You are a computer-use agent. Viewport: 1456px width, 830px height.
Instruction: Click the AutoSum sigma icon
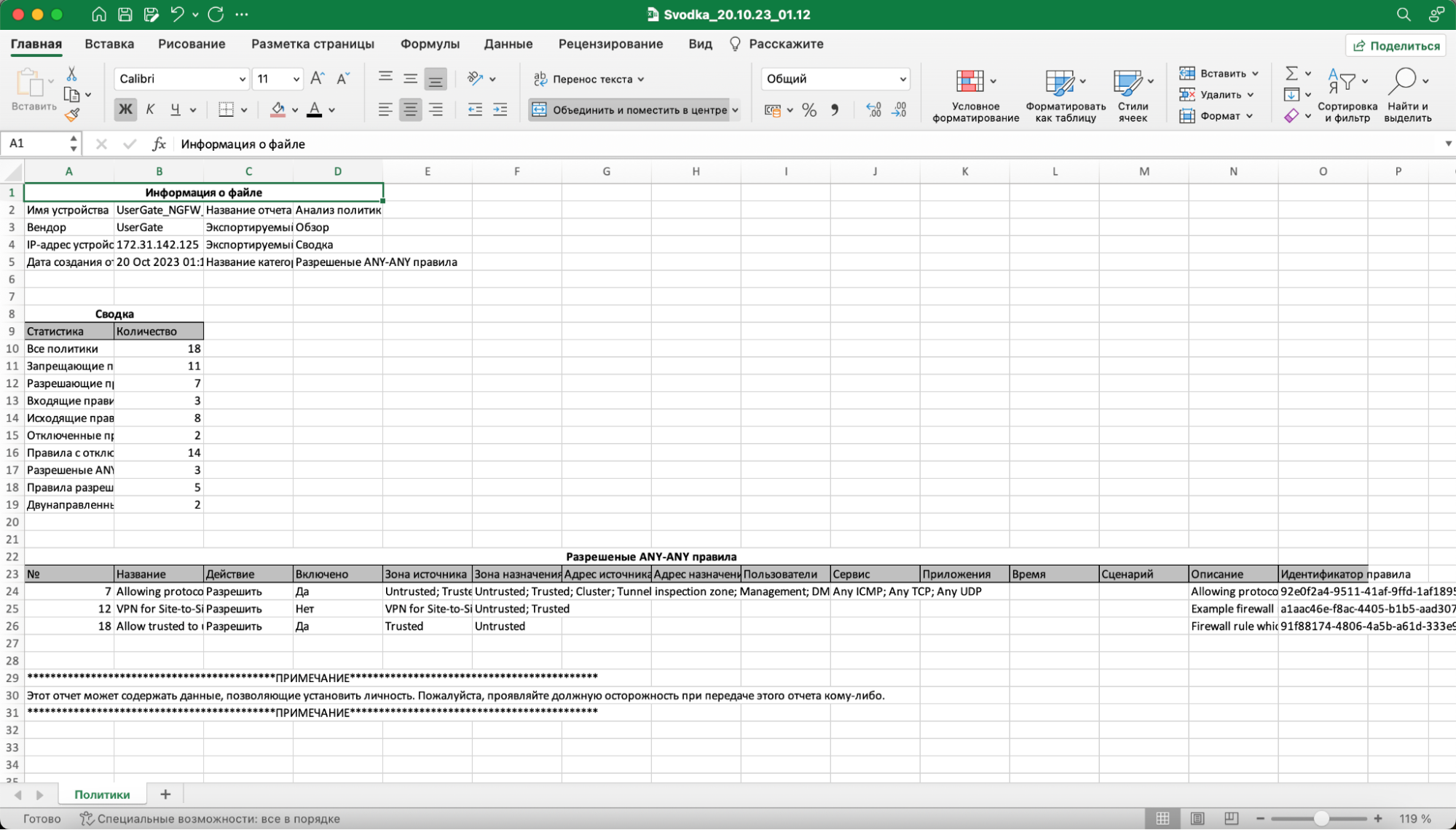click(1291, 73)
